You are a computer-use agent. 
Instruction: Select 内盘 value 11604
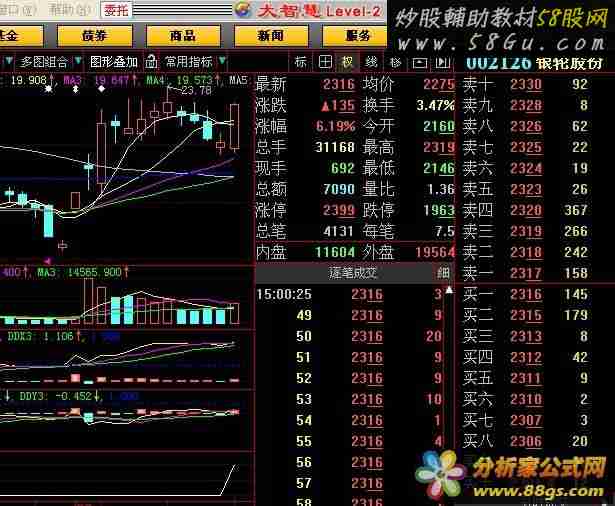click(x=335, y=252)
